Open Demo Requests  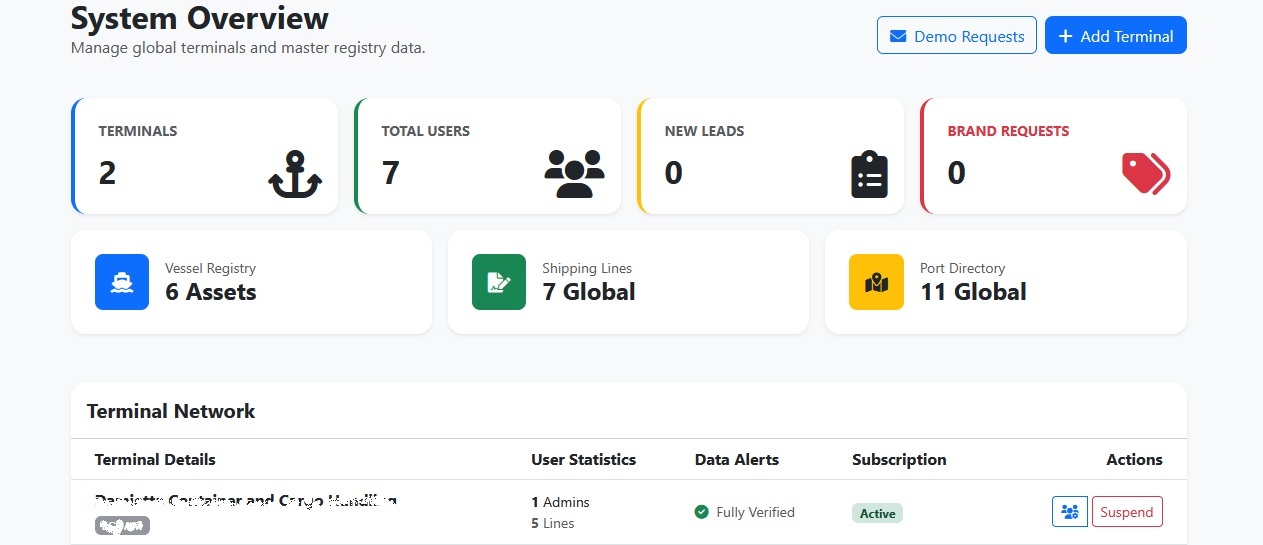click(x=956, y=36)
